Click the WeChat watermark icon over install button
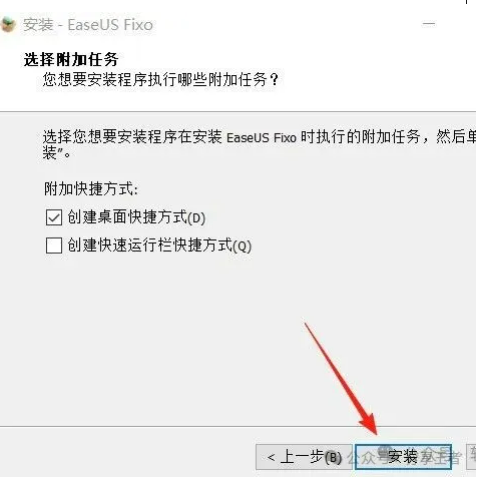The height and width of the screenshot is (480, 486). coord(386,451)
